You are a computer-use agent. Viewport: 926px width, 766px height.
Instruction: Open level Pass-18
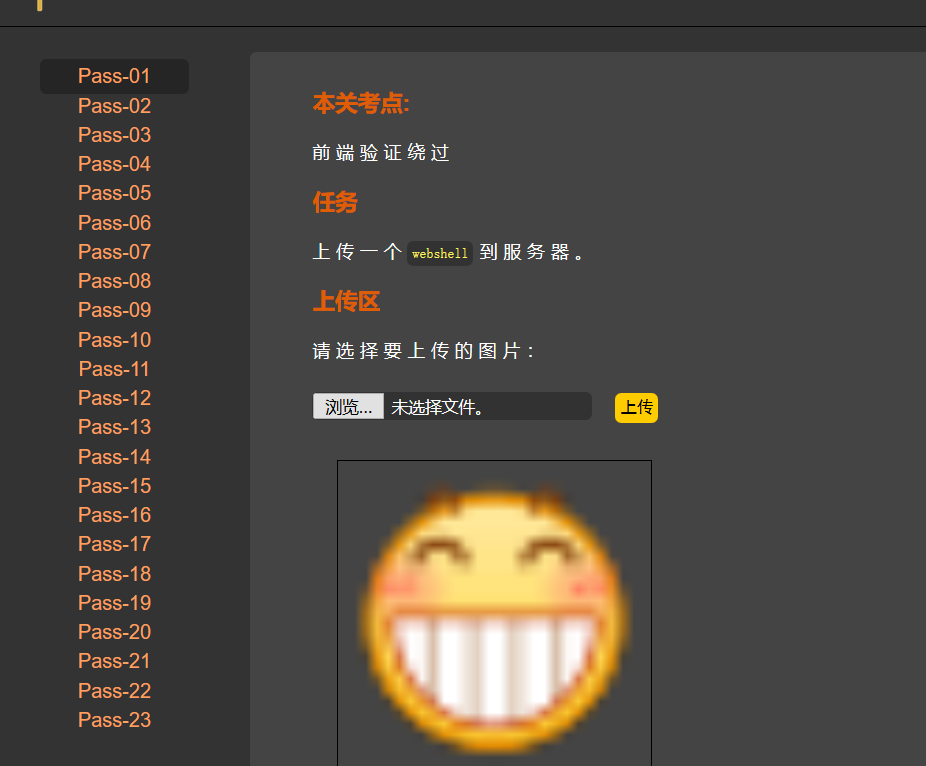pyautogui.click(x=114, y=573)
